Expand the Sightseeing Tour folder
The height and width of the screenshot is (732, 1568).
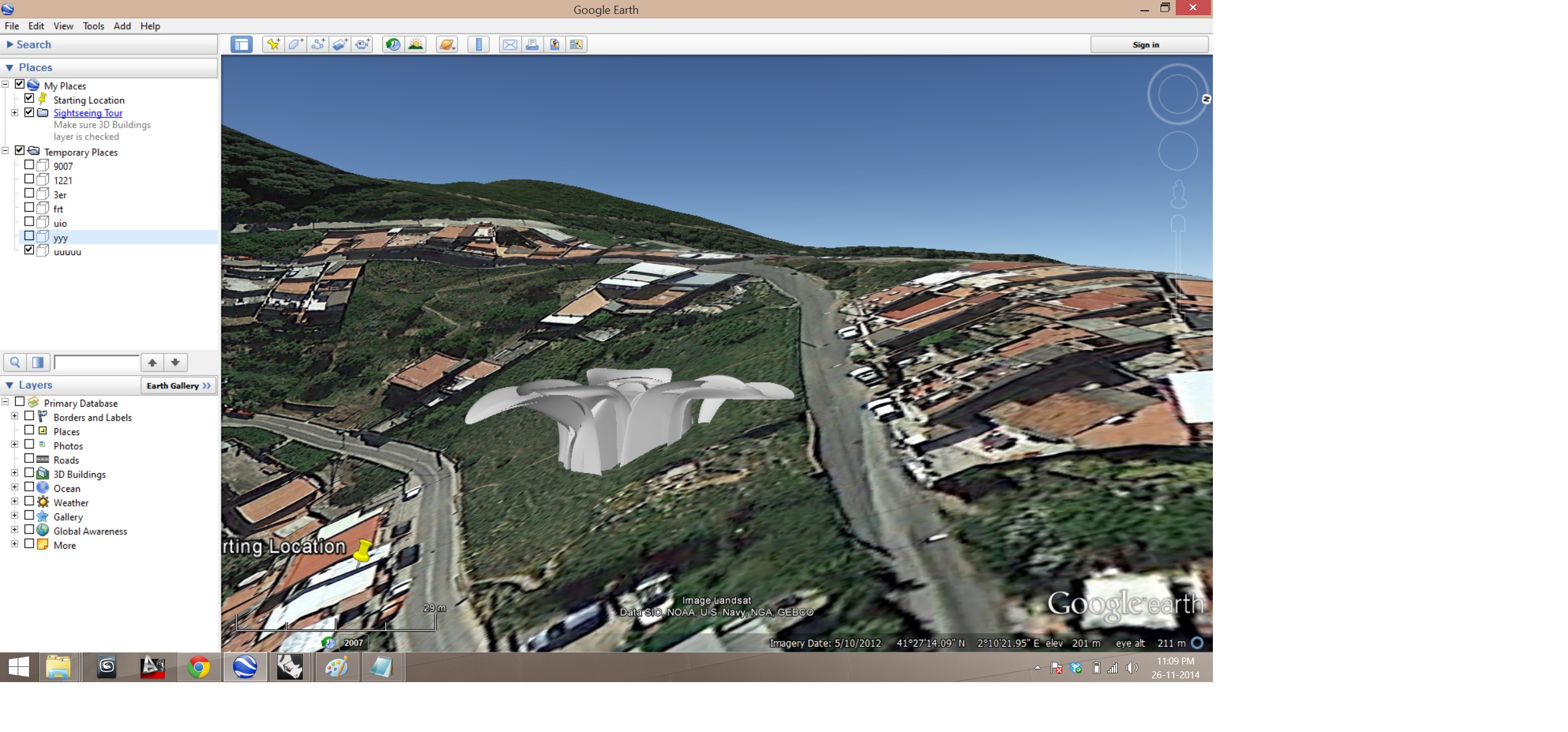pos(15,112)
